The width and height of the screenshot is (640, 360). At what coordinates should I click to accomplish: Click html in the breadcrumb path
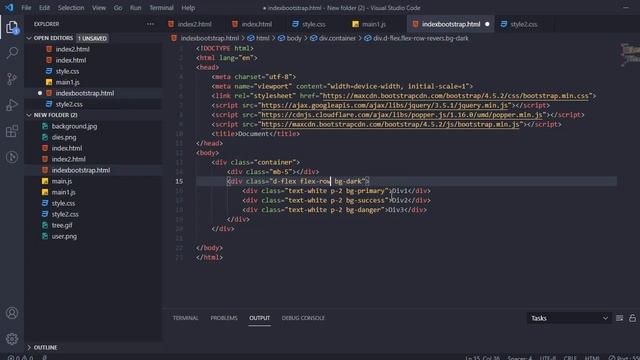(x=262, y=38)
